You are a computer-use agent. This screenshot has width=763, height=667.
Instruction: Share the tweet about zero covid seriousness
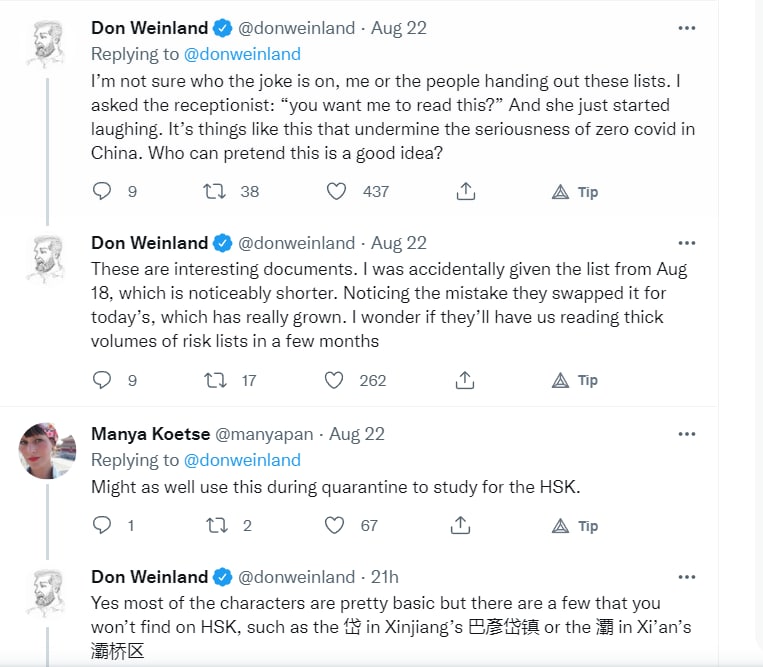(465, 191)
